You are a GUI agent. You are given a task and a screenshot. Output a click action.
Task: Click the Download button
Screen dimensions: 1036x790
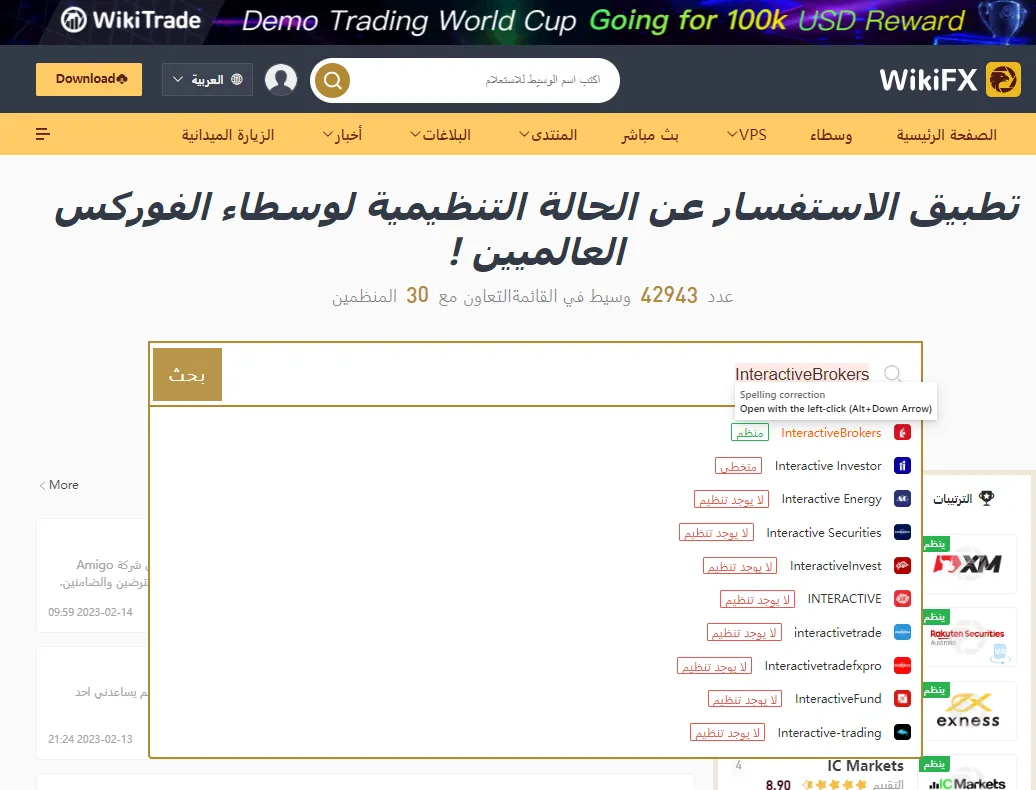(x=89, y=79)
